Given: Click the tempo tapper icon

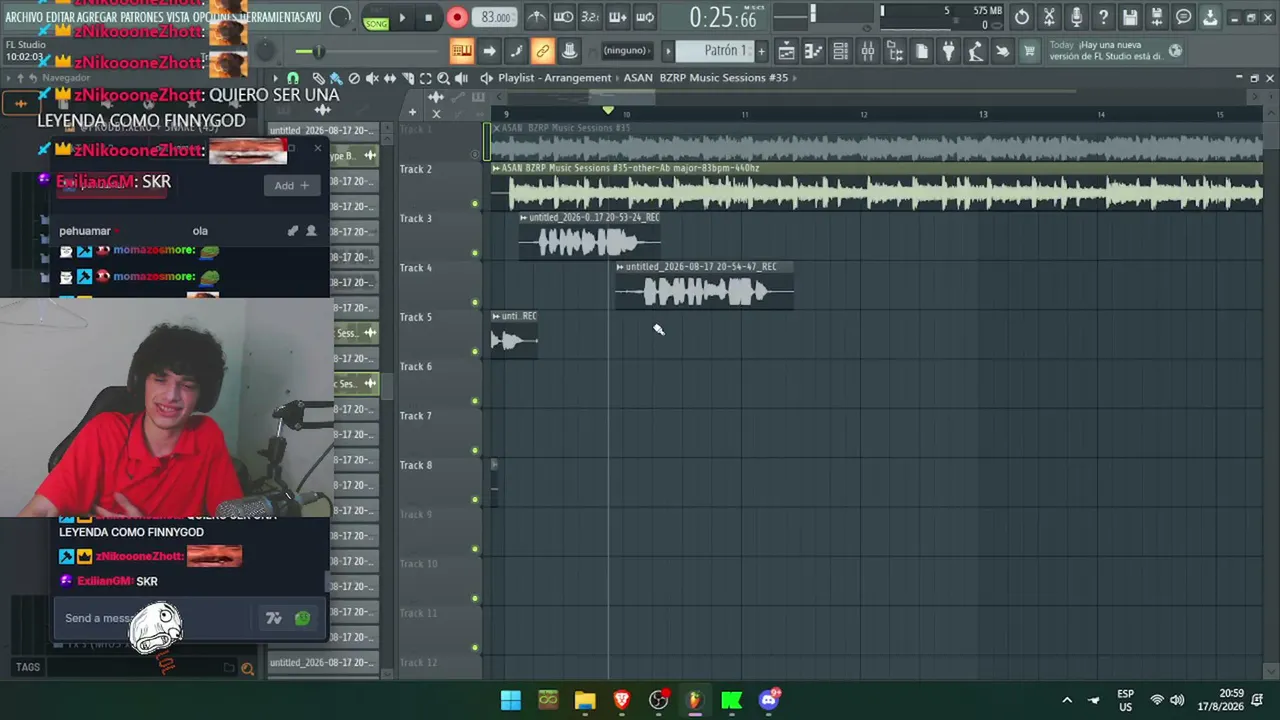Looking at the screenshot, I should (x=976, y=51).
